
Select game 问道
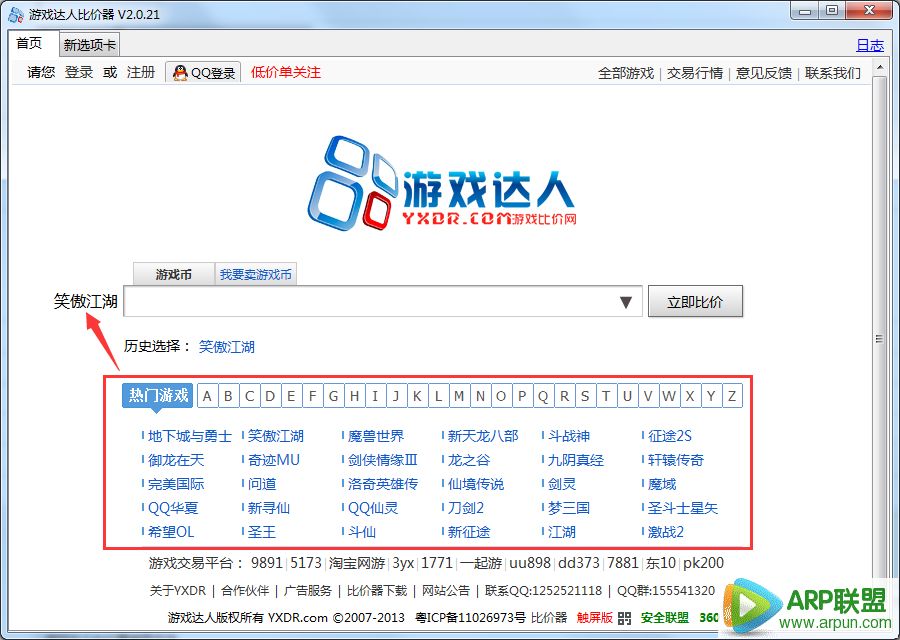pyautogui.click(x=262, y=484)
